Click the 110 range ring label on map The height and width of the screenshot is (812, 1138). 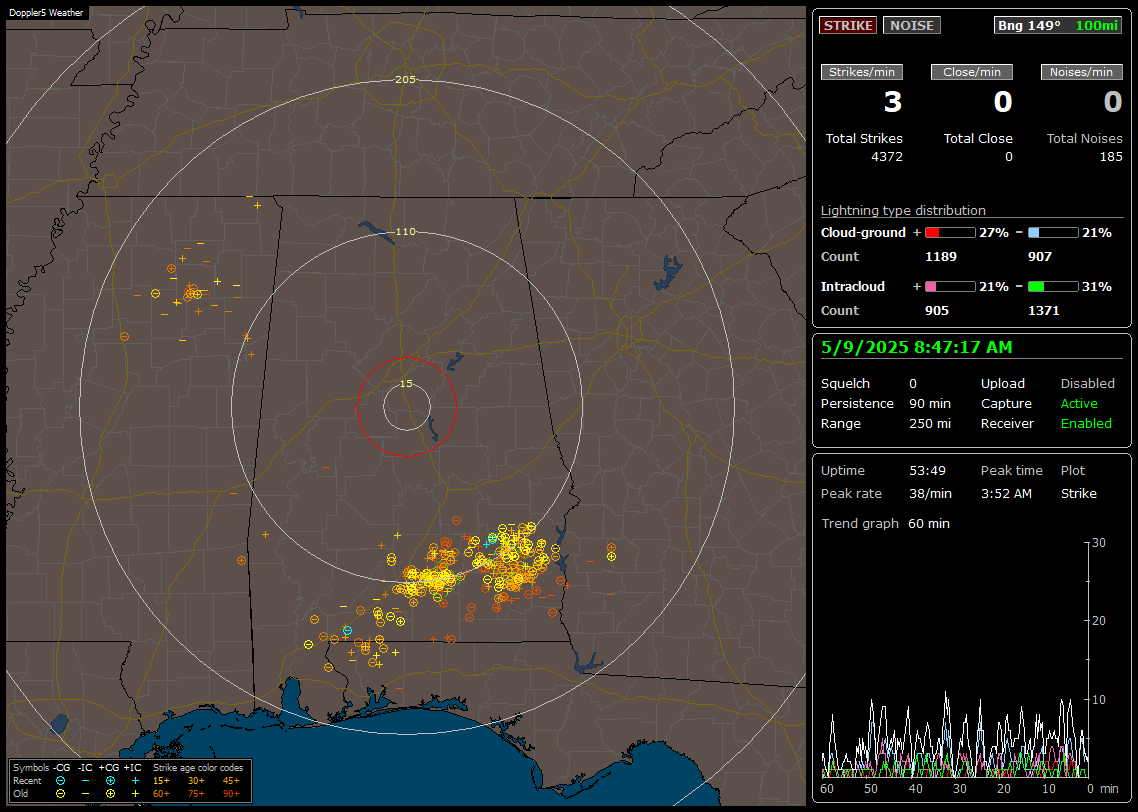click(406, 231)
